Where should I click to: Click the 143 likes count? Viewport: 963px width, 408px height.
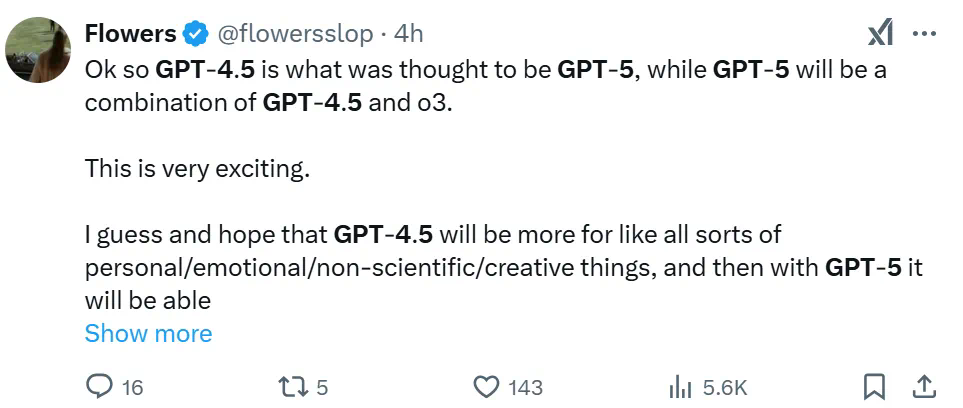[525, 388]
